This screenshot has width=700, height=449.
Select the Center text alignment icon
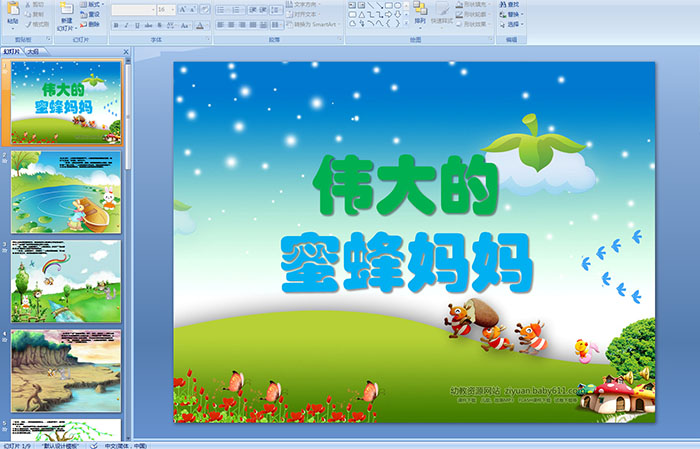click(x=232, y=25)
